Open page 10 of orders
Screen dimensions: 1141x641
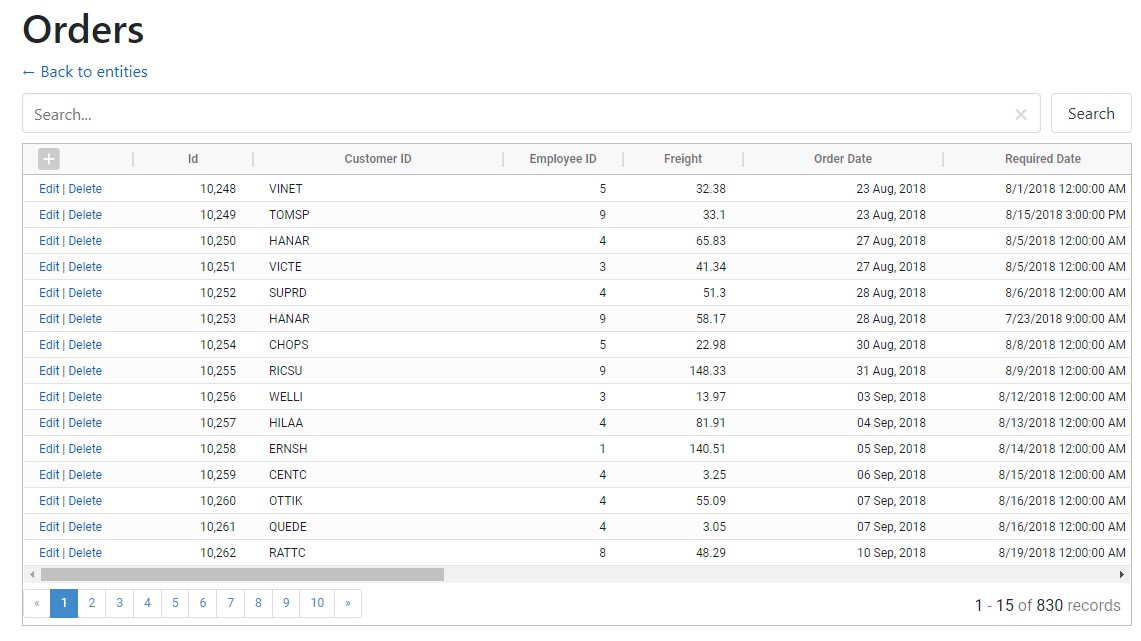(317, 603)
